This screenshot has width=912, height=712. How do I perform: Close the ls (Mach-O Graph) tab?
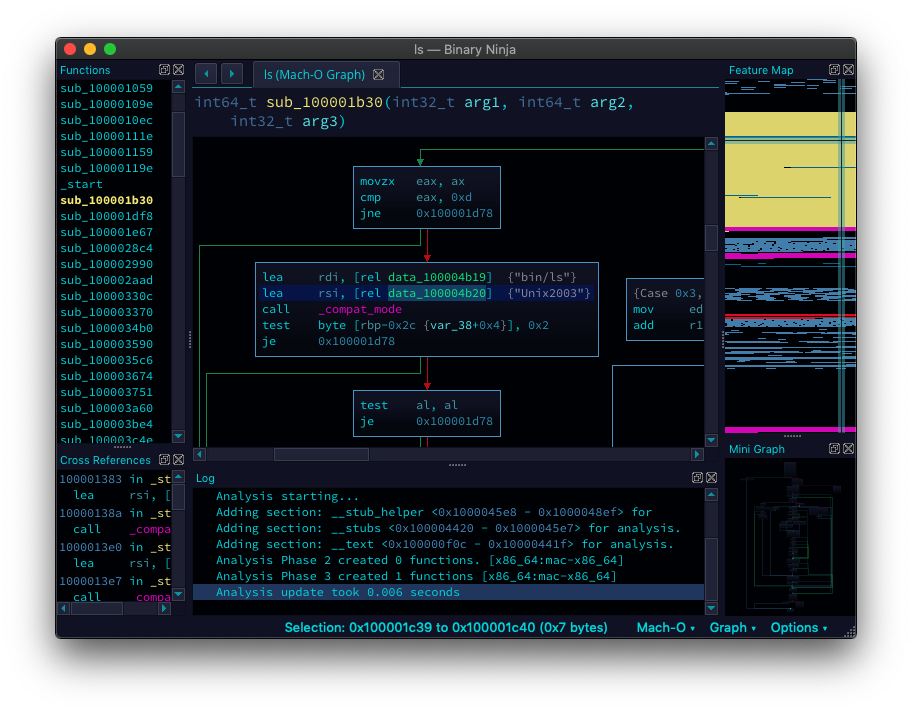click(378, 75)
